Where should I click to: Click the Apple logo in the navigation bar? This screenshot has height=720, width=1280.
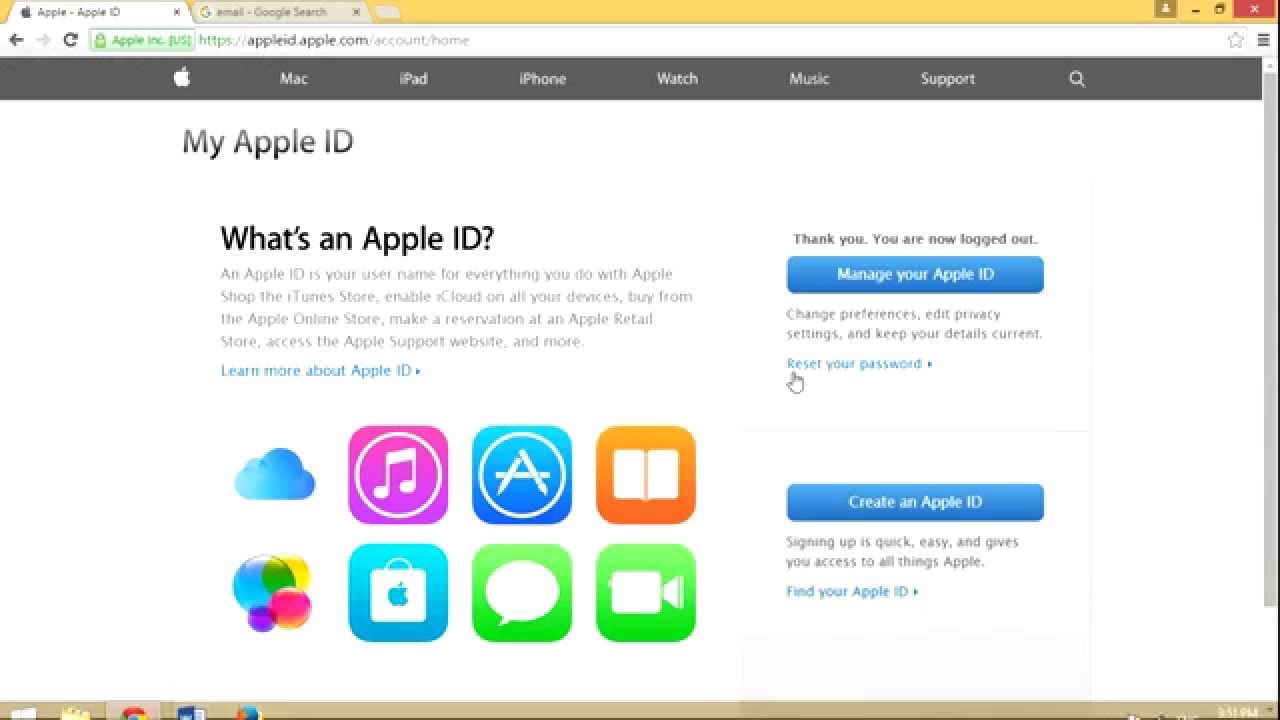[x=182, y=78]
